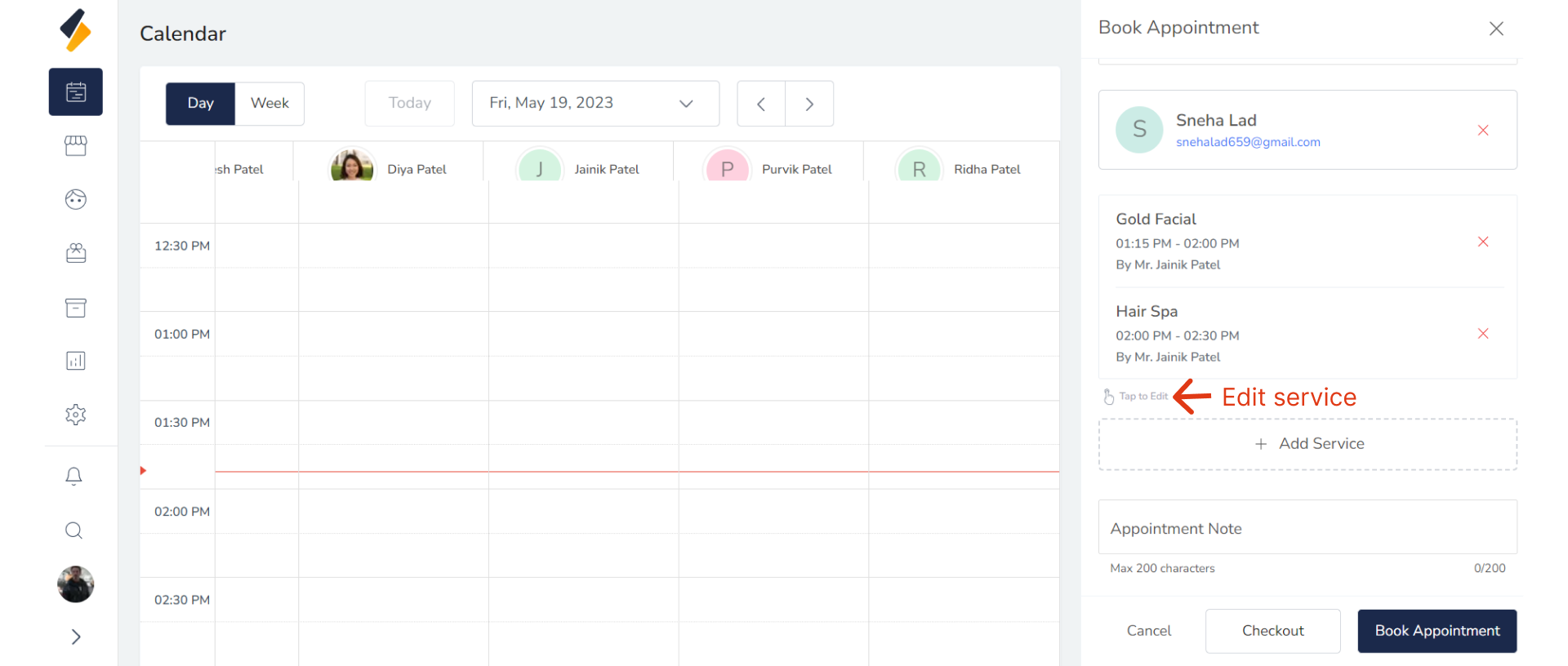Image resolution: width=1568 pixels, height=666 pixels.
Task: Open the calendar icon in sidebar
Action: pos(76,92)
